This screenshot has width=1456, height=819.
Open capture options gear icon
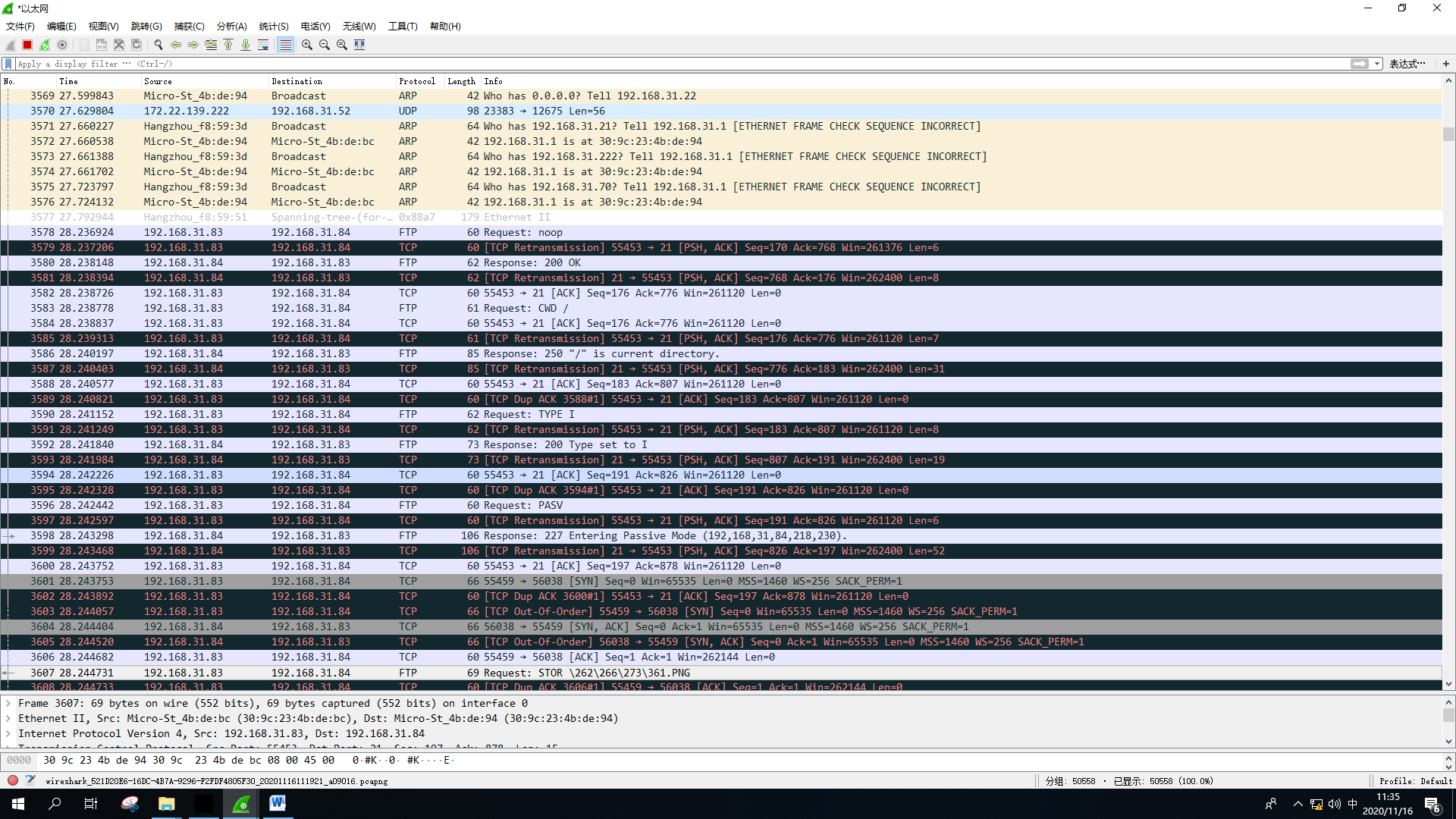pyautogui.click(x=62, y=45)
